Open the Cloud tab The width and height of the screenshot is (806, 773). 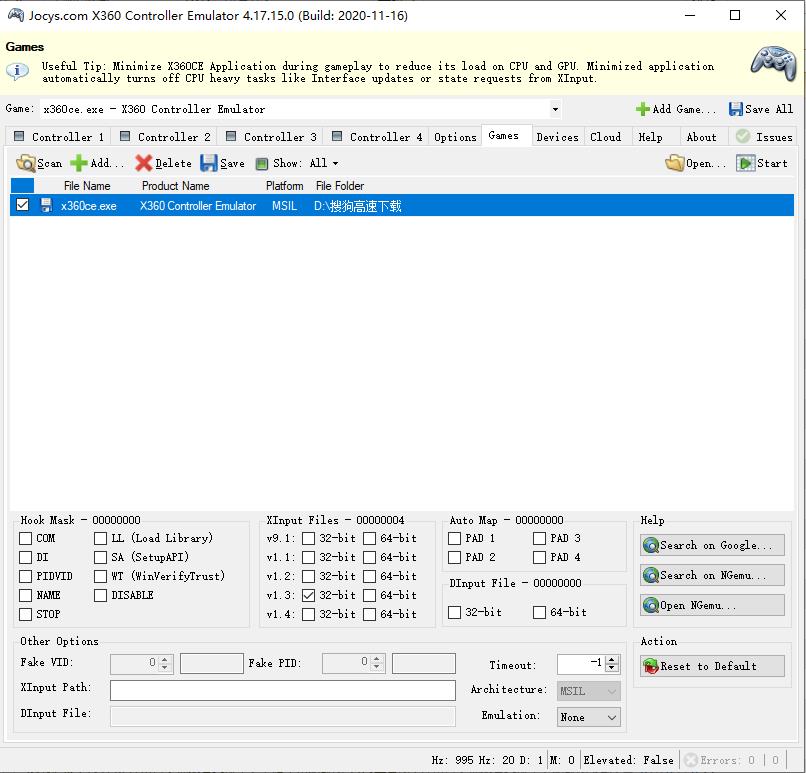[606, 137]
